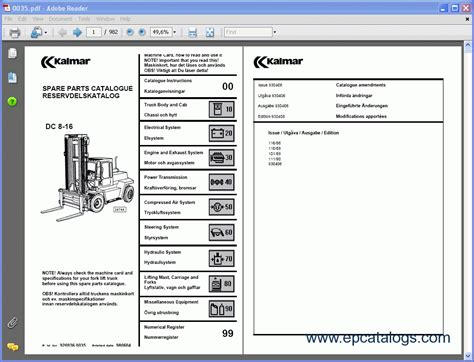
Task: Open the Pages panel icon in sidebar
Action: [12, 53]
